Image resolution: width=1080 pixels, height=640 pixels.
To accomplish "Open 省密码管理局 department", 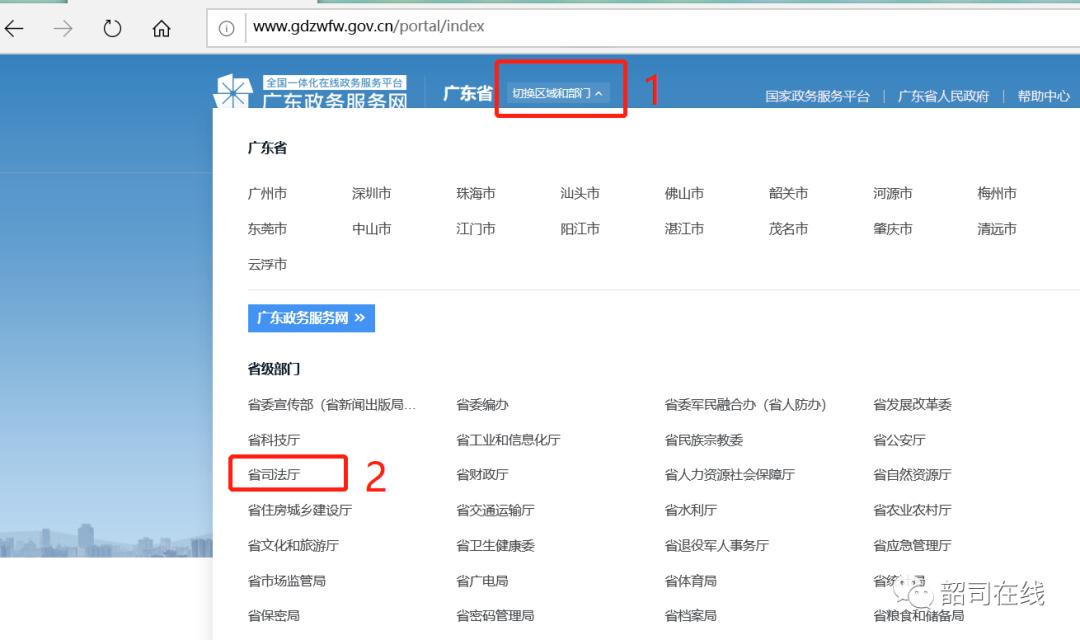I will coord(495,616).
